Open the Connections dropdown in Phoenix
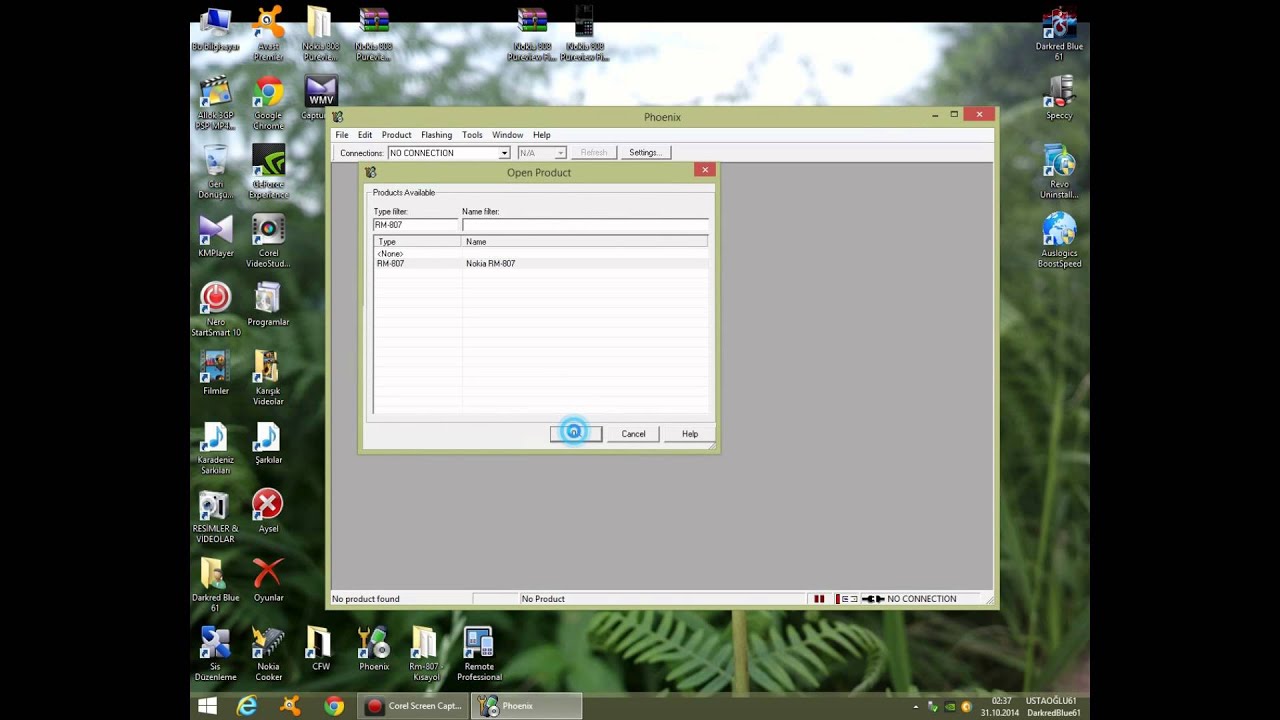The image size is (1280, 720). pyautogui.click(x=449, y=153)
